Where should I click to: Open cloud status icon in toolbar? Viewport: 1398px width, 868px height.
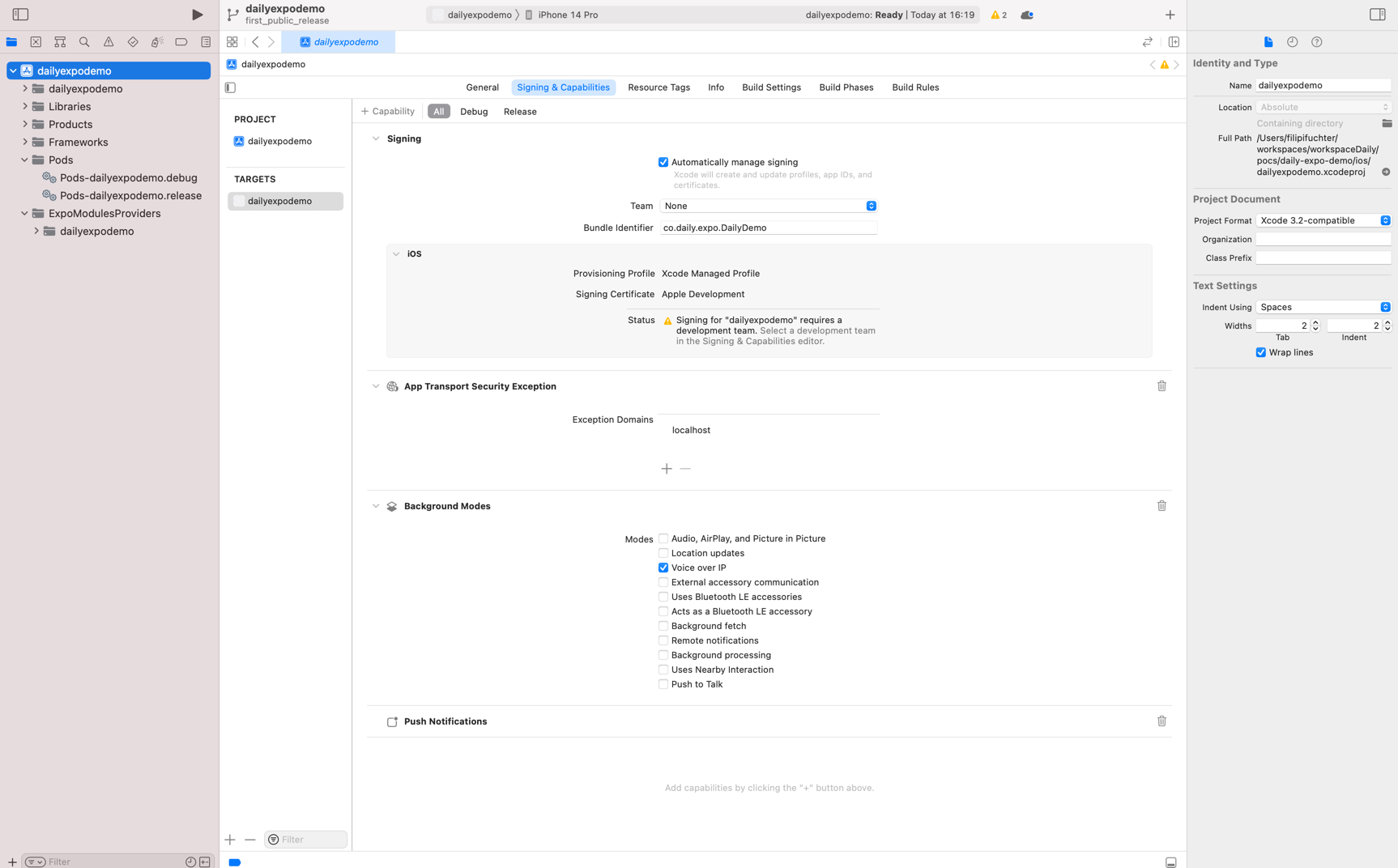1026,15
